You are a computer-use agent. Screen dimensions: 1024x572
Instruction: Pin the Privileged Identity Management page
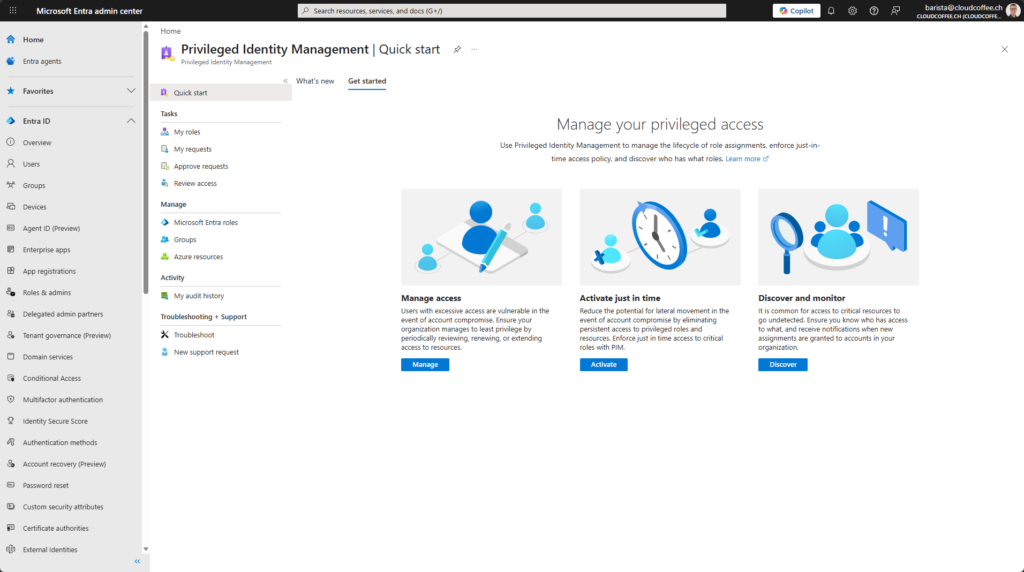pos(457,49)
